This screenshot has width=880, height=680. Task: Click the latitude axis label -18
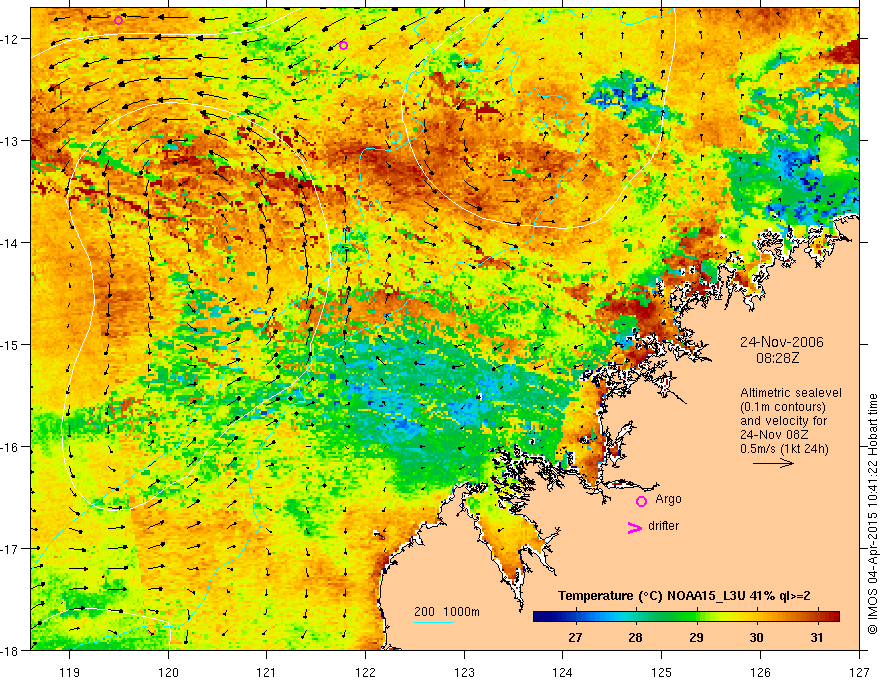12,651
